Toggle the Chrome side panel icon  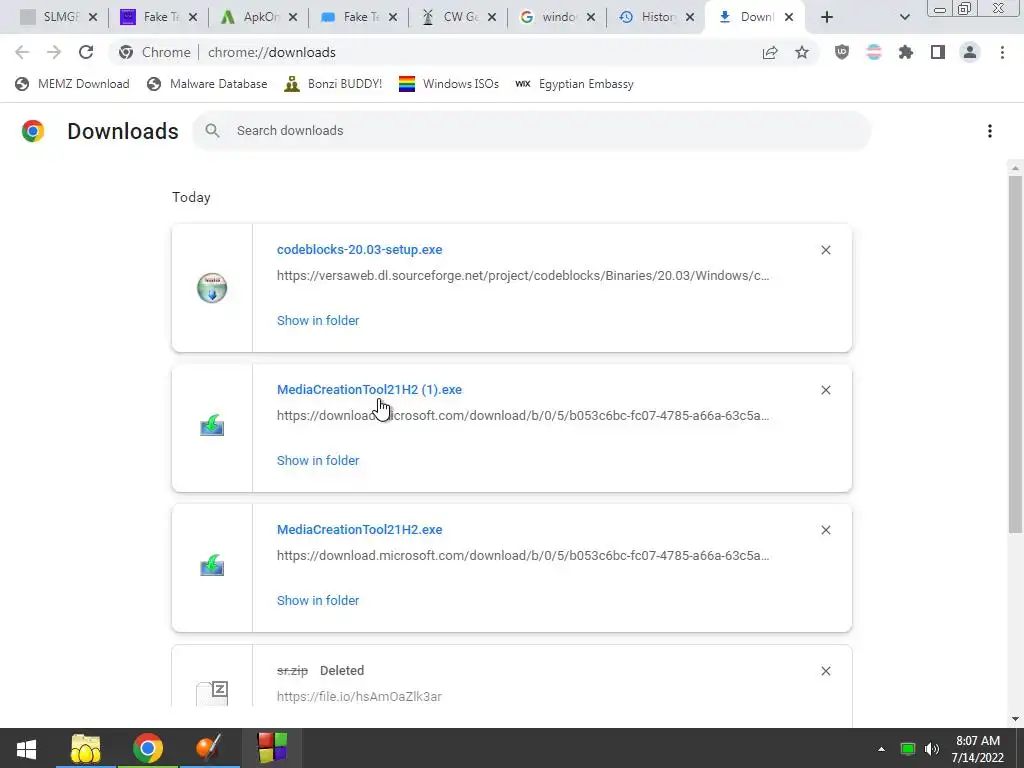(x=938, y=52)
